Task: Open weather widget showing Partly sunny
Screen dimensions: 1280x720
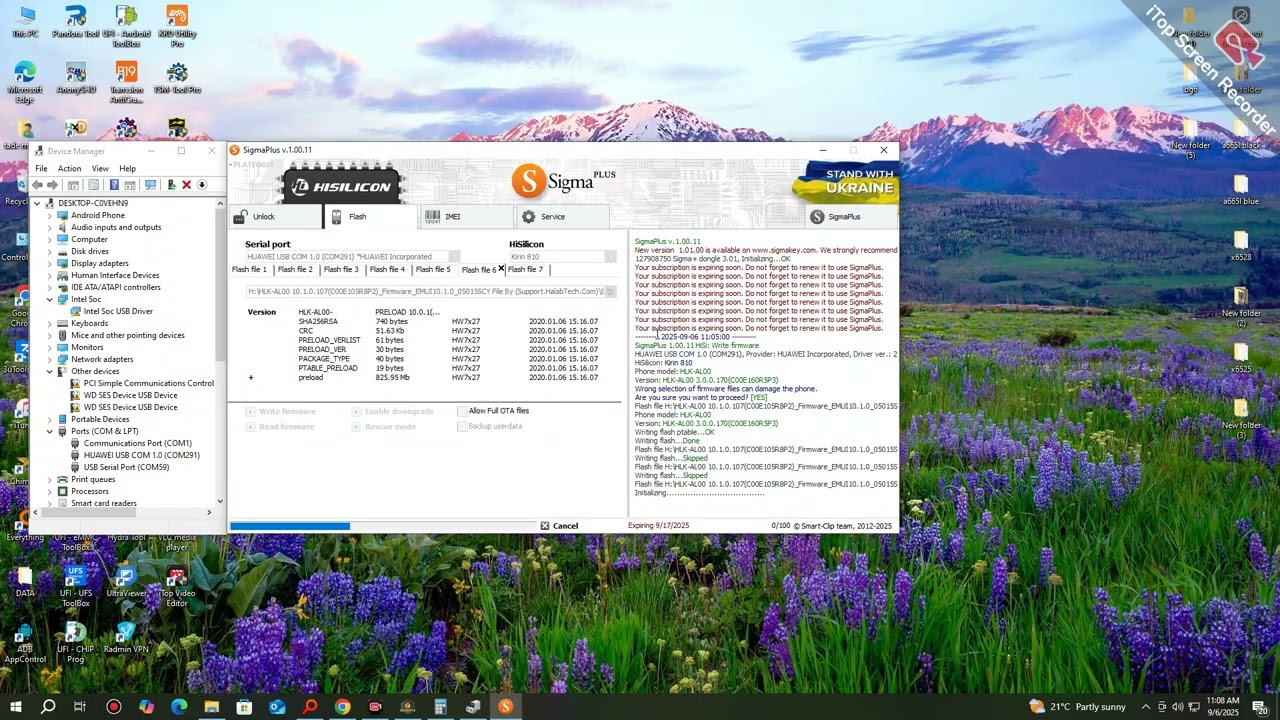Action: tap(1077, 707)
